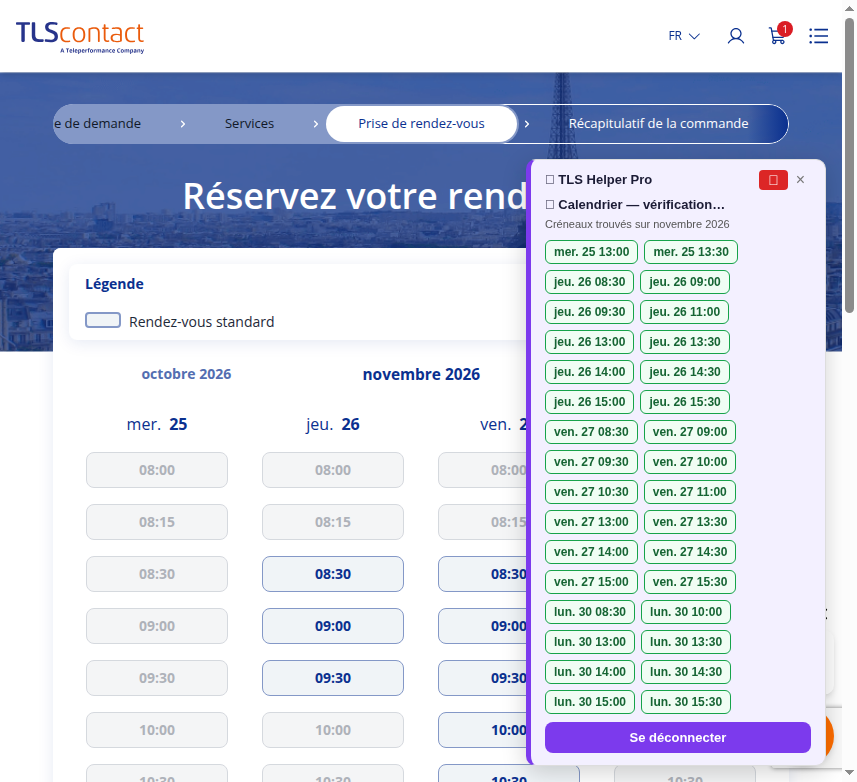Pick helper slot ven. 27 08:30
Image resolution: width=857 pixels, height=782 pixels.
pyautogui.click(x=591, y=432)
